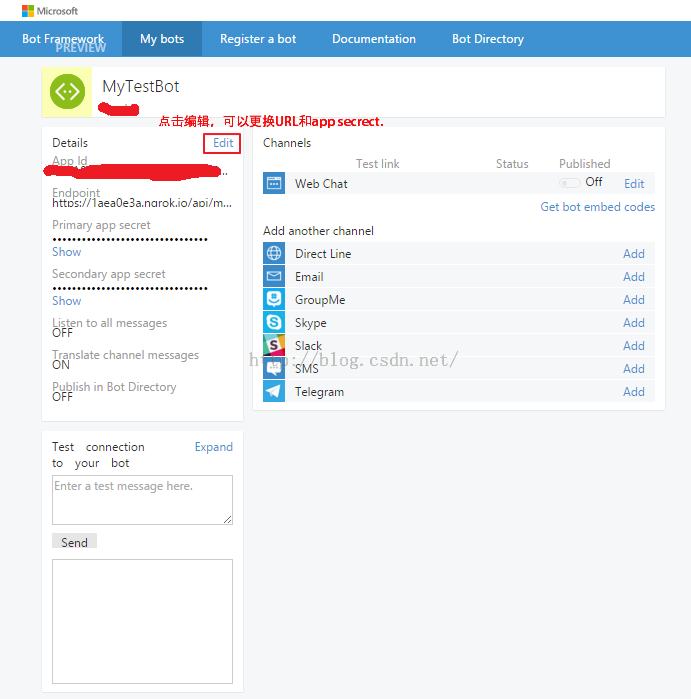Expand the test connection panel
This screenshot has width=691, height=699.
[214, 447]
